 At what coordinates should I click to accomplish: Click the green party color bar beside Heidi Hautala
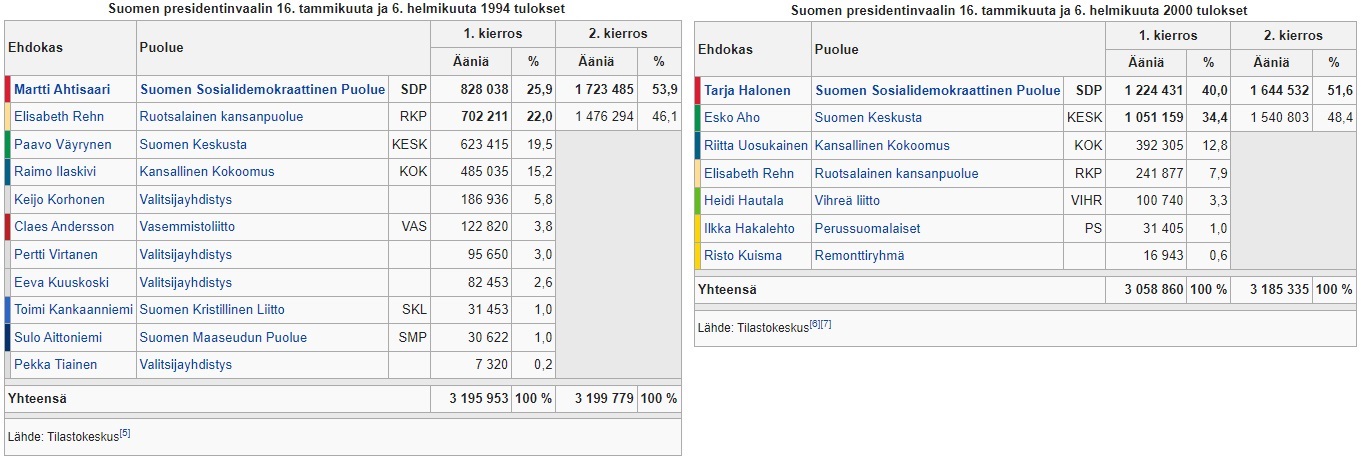698,201
